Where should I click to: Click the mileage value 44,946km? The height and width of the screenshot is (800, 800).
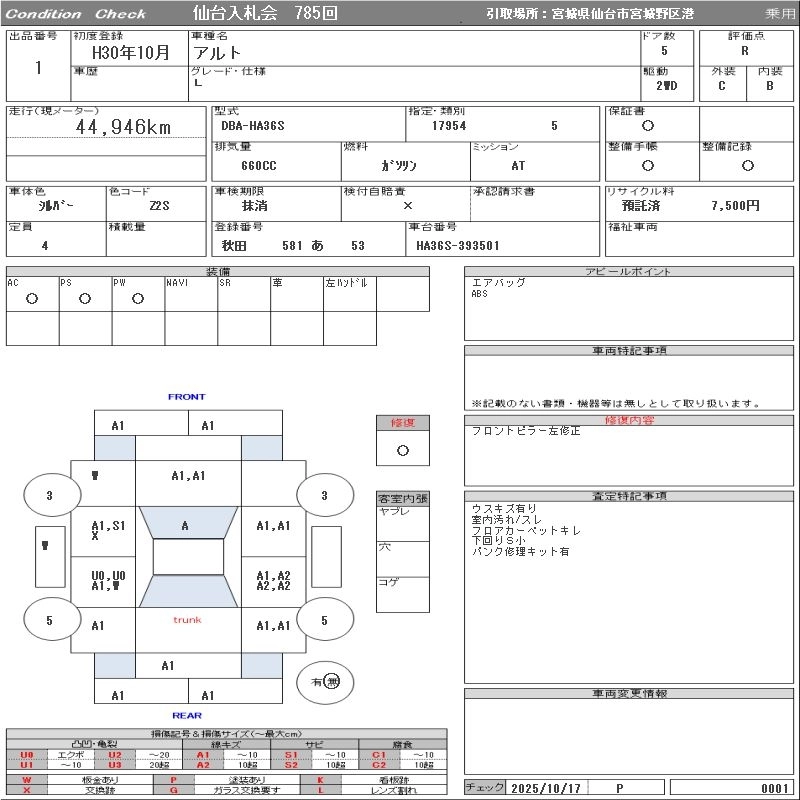click(x=124, y=127)
